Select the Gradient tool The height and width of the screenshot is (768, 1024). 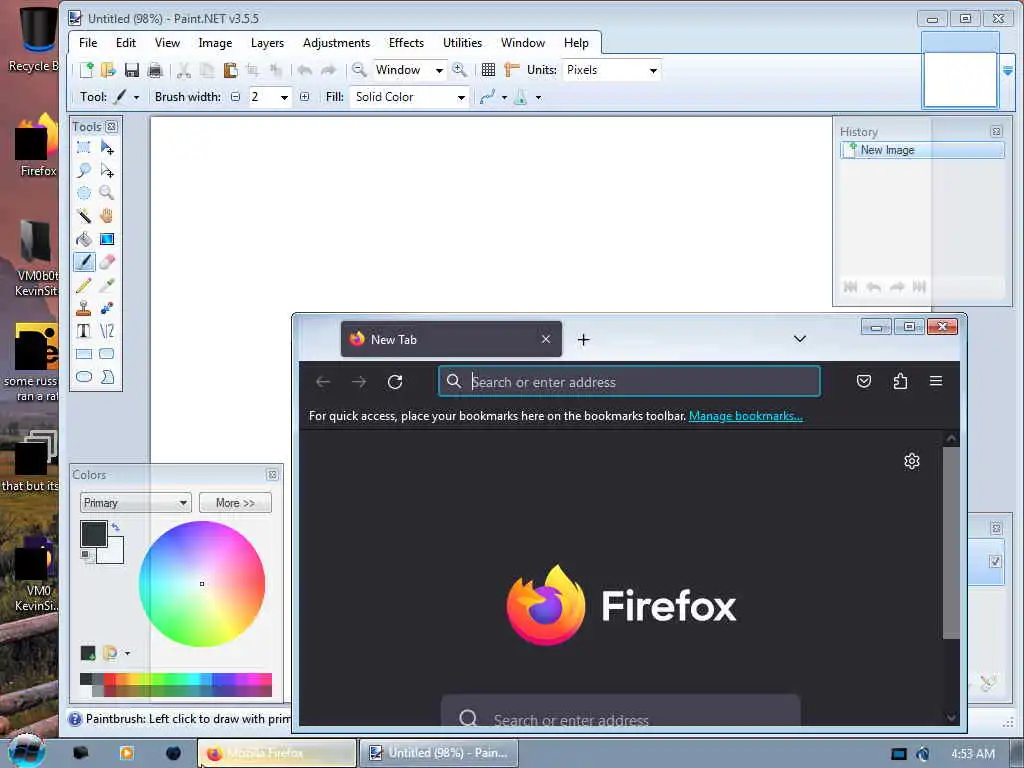107,239
